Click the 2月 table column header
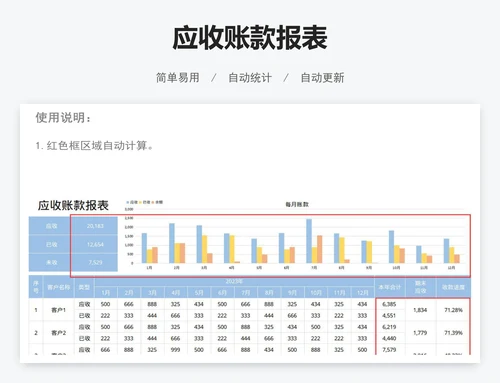The image size is (500, 383). coord(129,292)
